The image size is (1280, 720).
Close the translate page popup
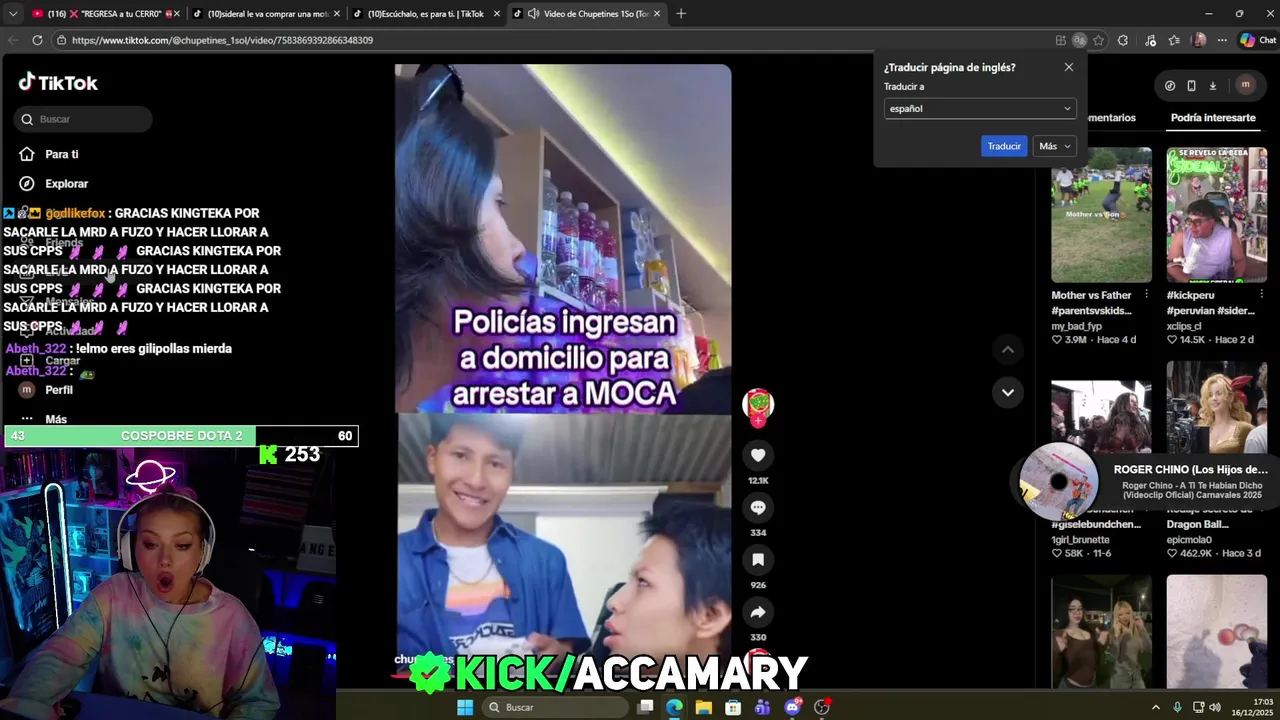point(1068,67)
